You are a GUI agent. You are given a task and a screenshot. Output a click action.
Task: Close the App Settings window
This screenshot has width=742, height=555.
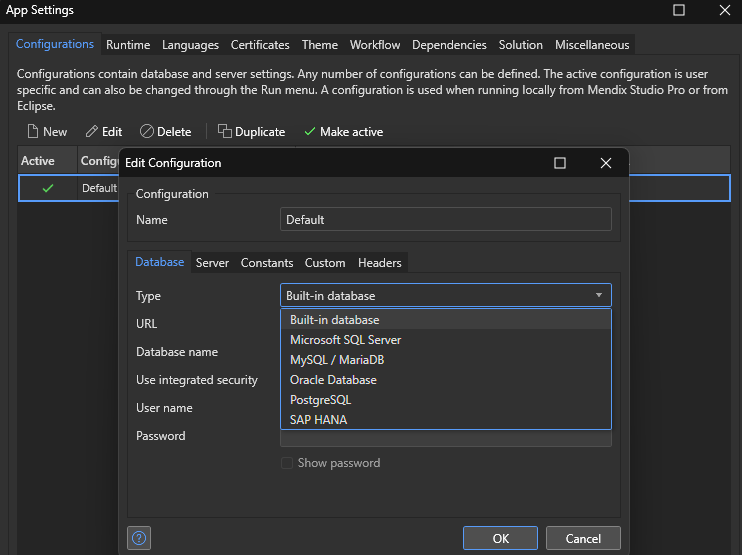tap(724, 10)
